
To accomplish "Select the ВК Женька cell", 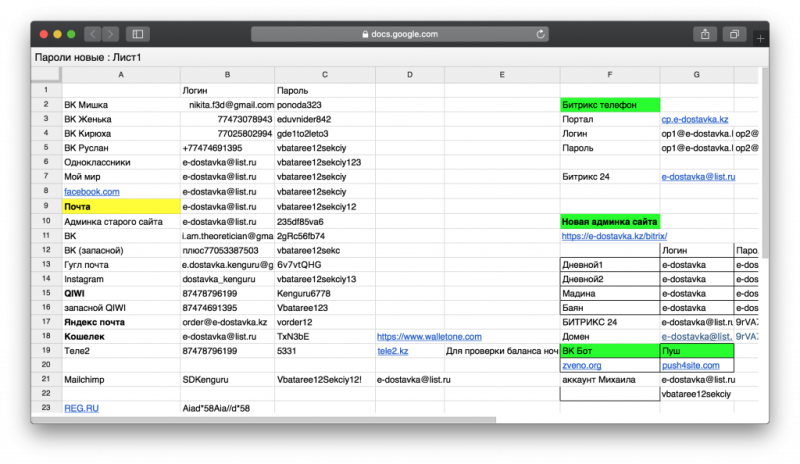I will (121, 119).
